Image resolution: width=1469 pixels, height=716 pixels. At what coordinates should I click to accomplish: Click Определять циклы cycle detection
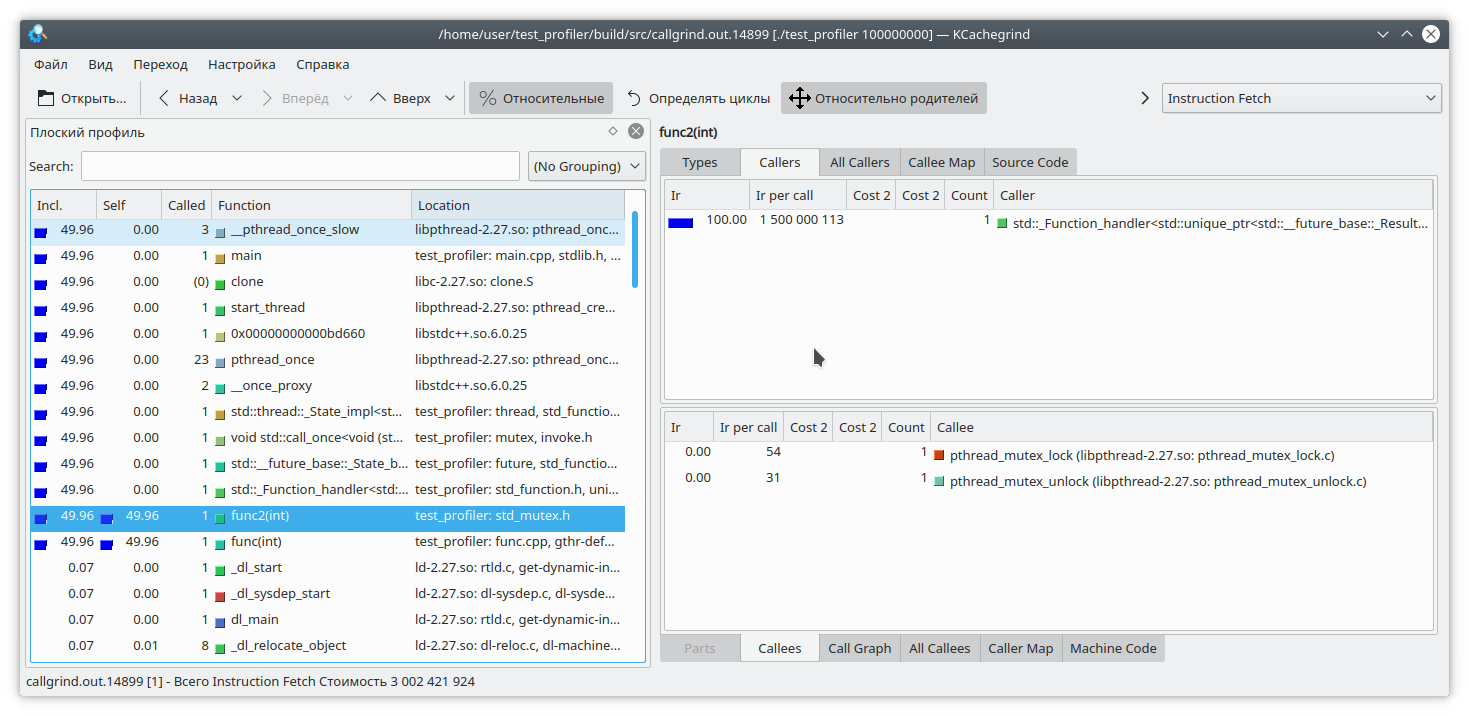[x=698, y=98]
